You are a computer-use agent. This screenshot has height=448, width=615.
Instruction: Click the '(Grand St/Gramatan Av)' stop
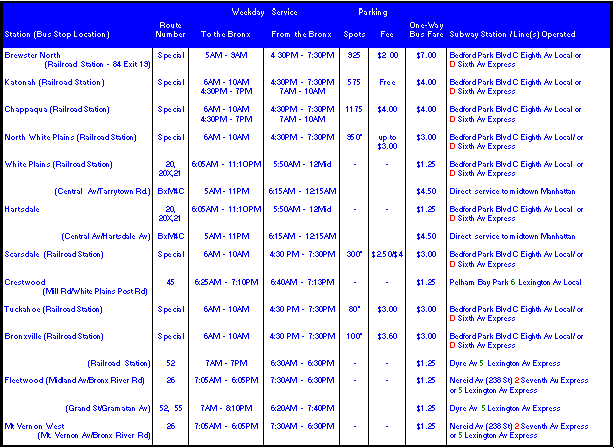[x=108, y=408]
